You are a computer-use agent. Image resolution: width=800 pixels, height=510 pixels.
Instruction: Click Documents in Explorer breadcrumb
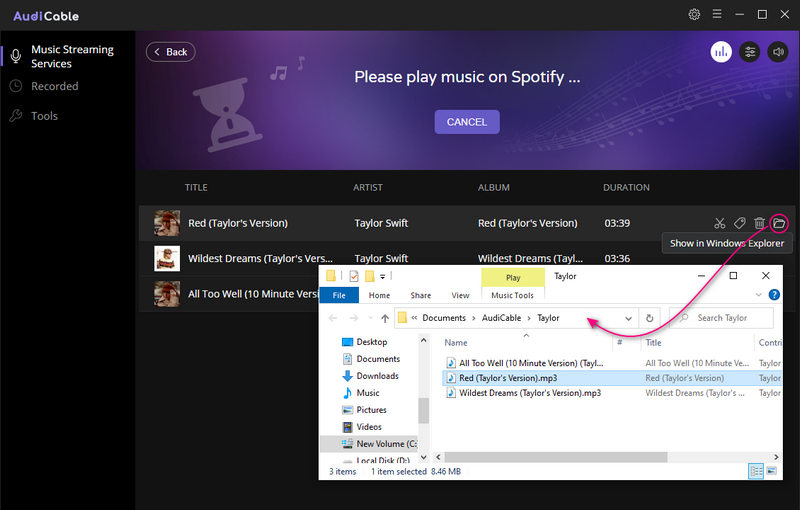(x=444, y=318)
